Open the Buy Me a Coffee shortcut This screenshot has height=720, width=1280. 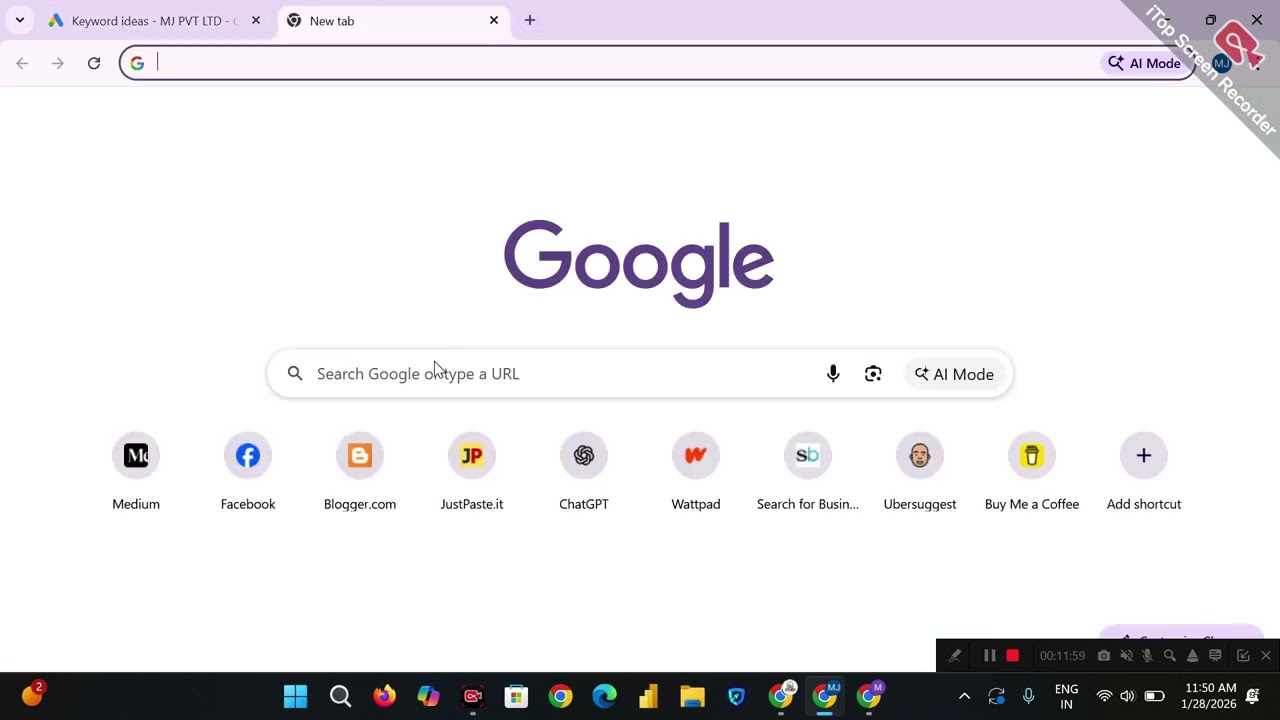1032,472
